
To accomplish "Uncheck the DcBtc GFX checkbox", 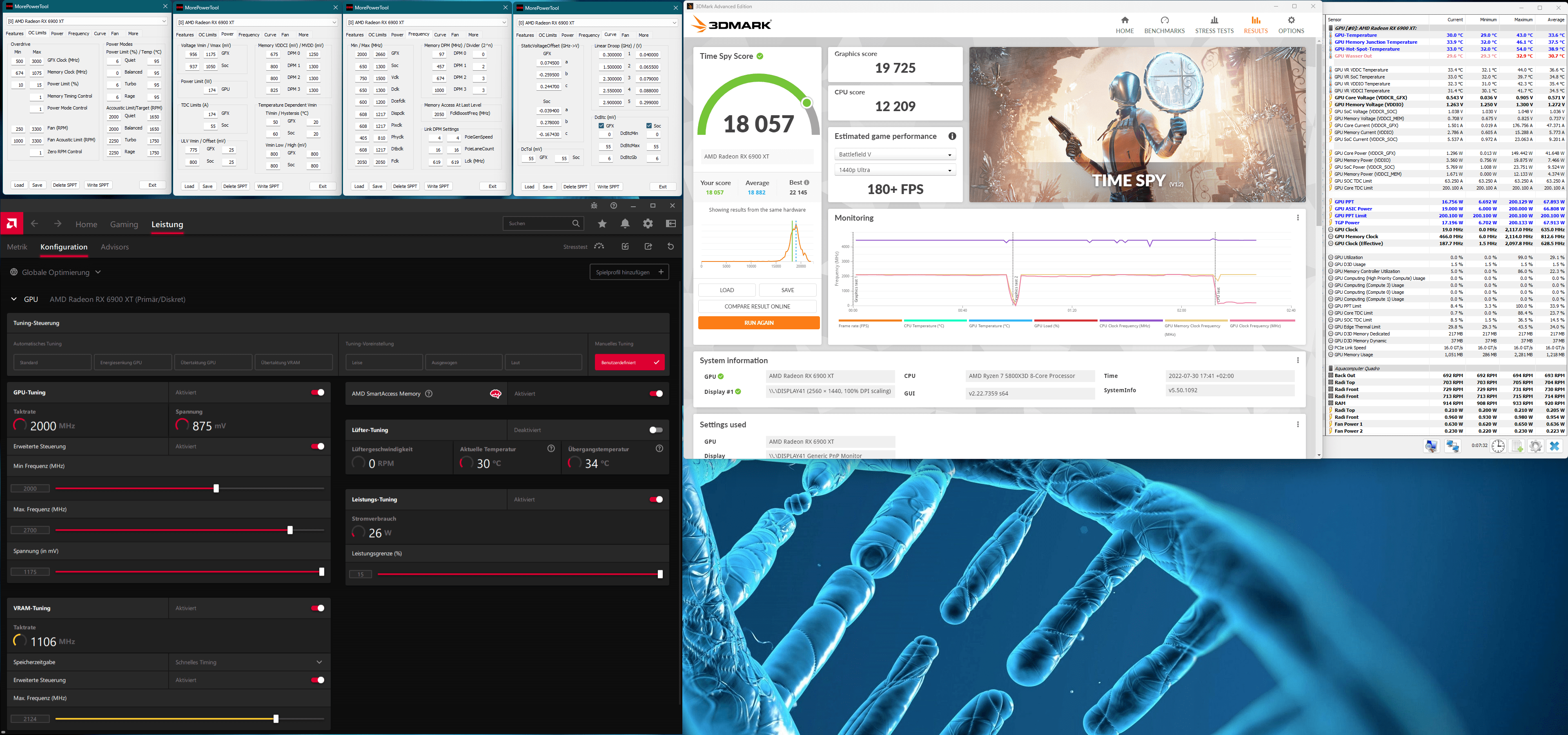I will [x=601, y=125].
